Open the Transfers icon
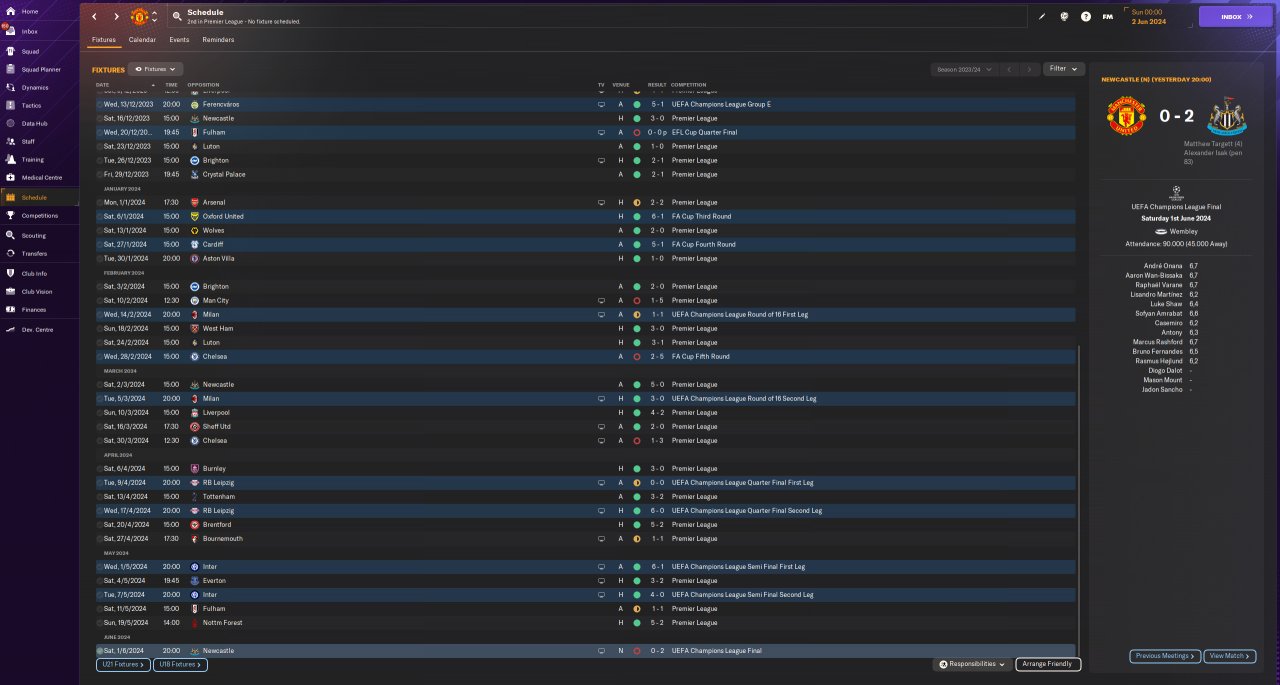The height and width of the screenshot is (685, 1280). click(x=10, y=253)
